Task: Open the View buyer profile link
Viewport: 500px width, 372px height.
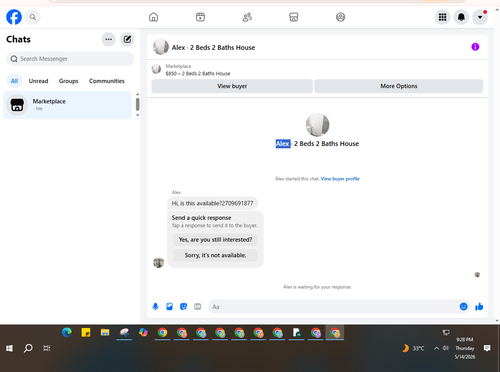Action: [340, 179]
